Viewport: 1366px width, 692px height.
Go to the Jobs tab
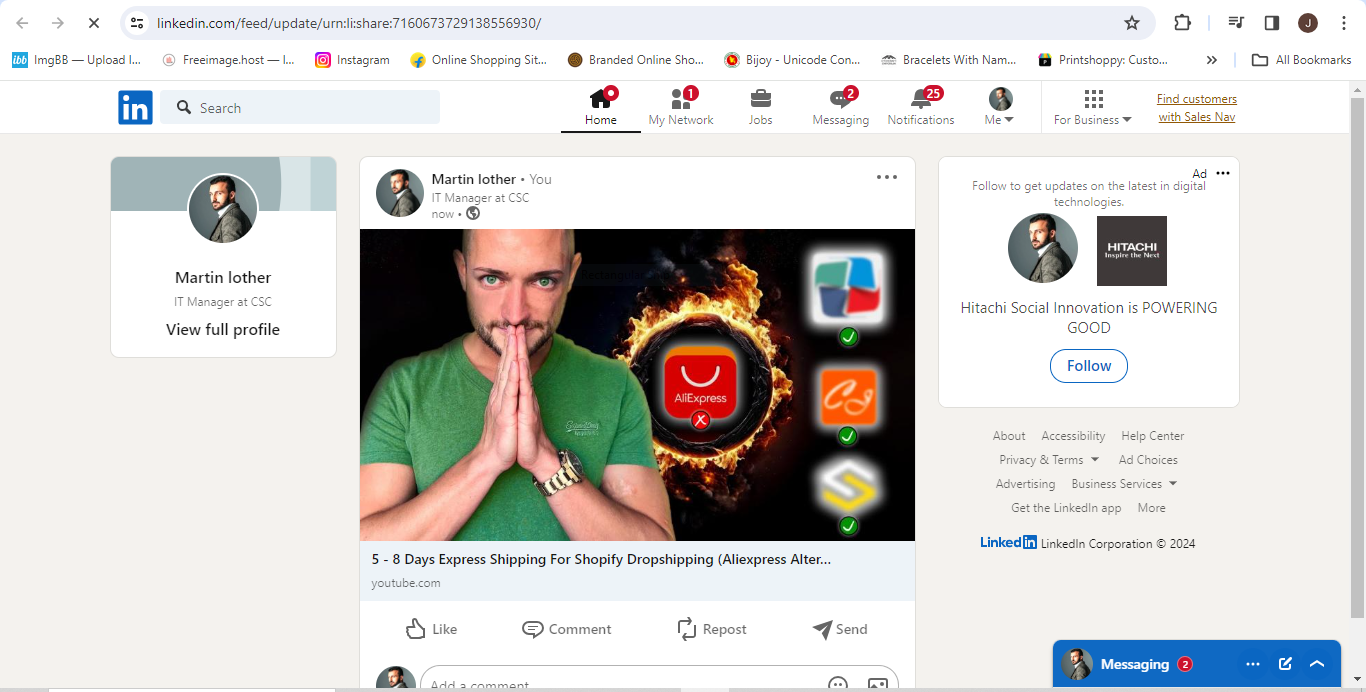point(760,107)
